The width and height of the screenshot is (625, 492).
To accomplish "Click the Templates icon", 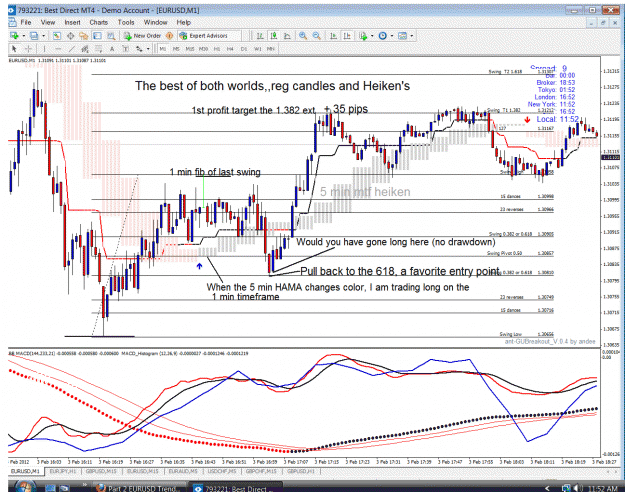I will pyautogui.click(x=403, y=36).
